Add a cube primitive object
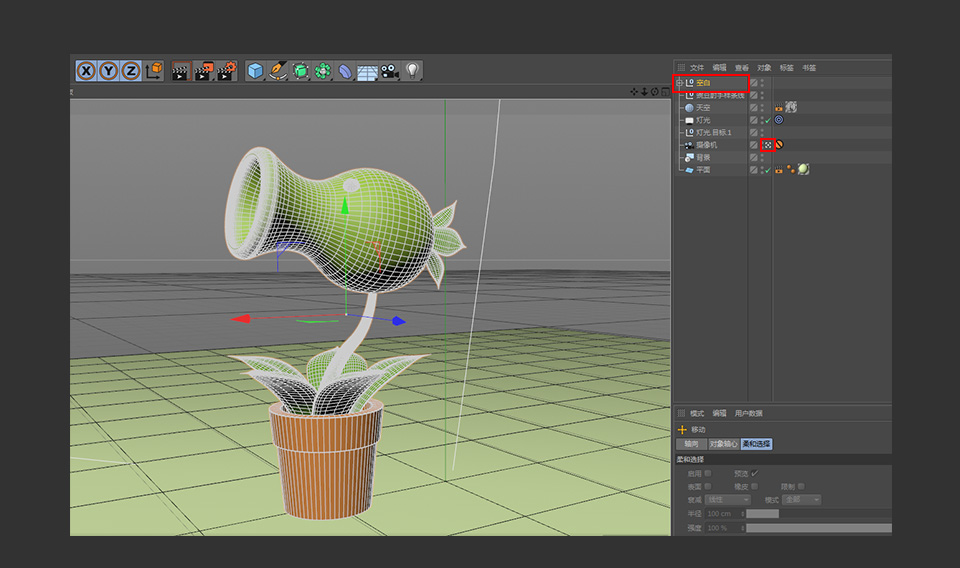Image resolution: width=960 pixels, height=568 pixels. coord(255,71)
